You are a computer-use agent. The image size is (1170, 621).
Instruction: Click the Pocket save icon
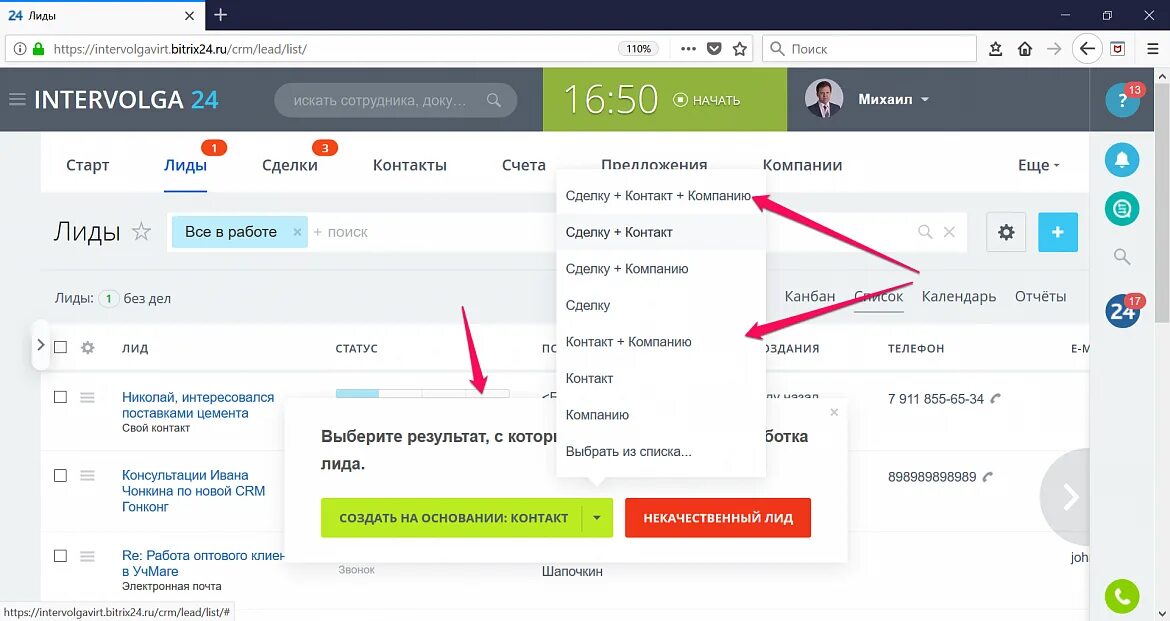pyautogui.click(x=714, y=49)
